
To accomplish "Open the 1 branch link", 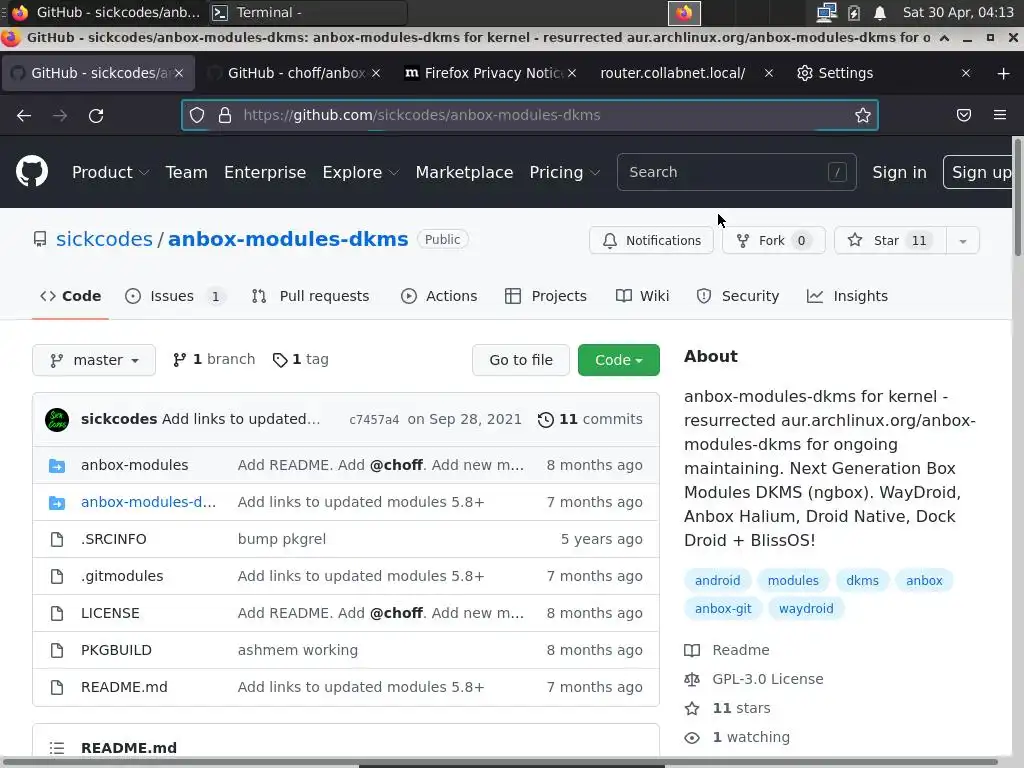I will click(x=214, y=359).
